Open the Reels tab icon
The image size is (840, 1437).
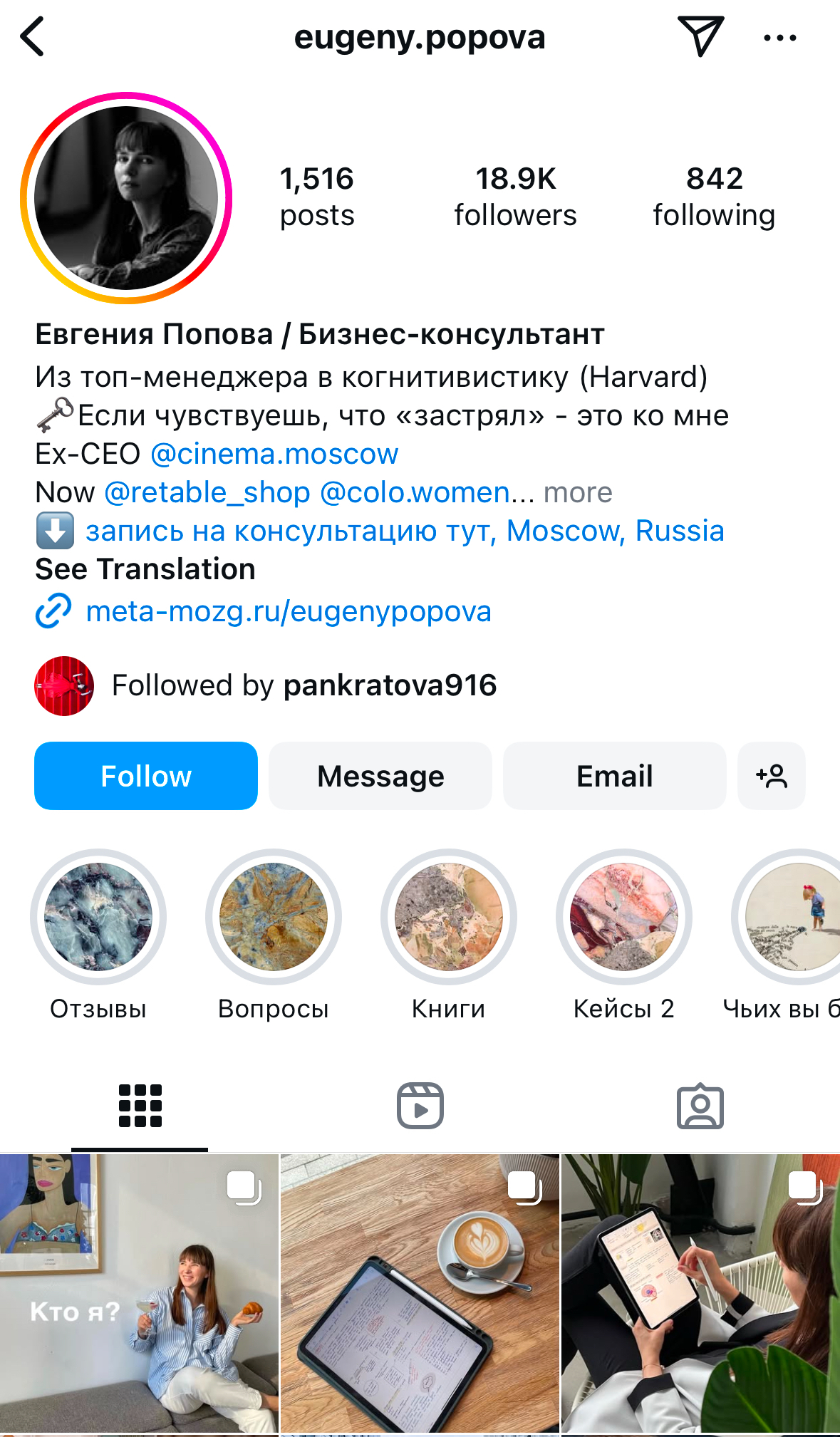420,1106
